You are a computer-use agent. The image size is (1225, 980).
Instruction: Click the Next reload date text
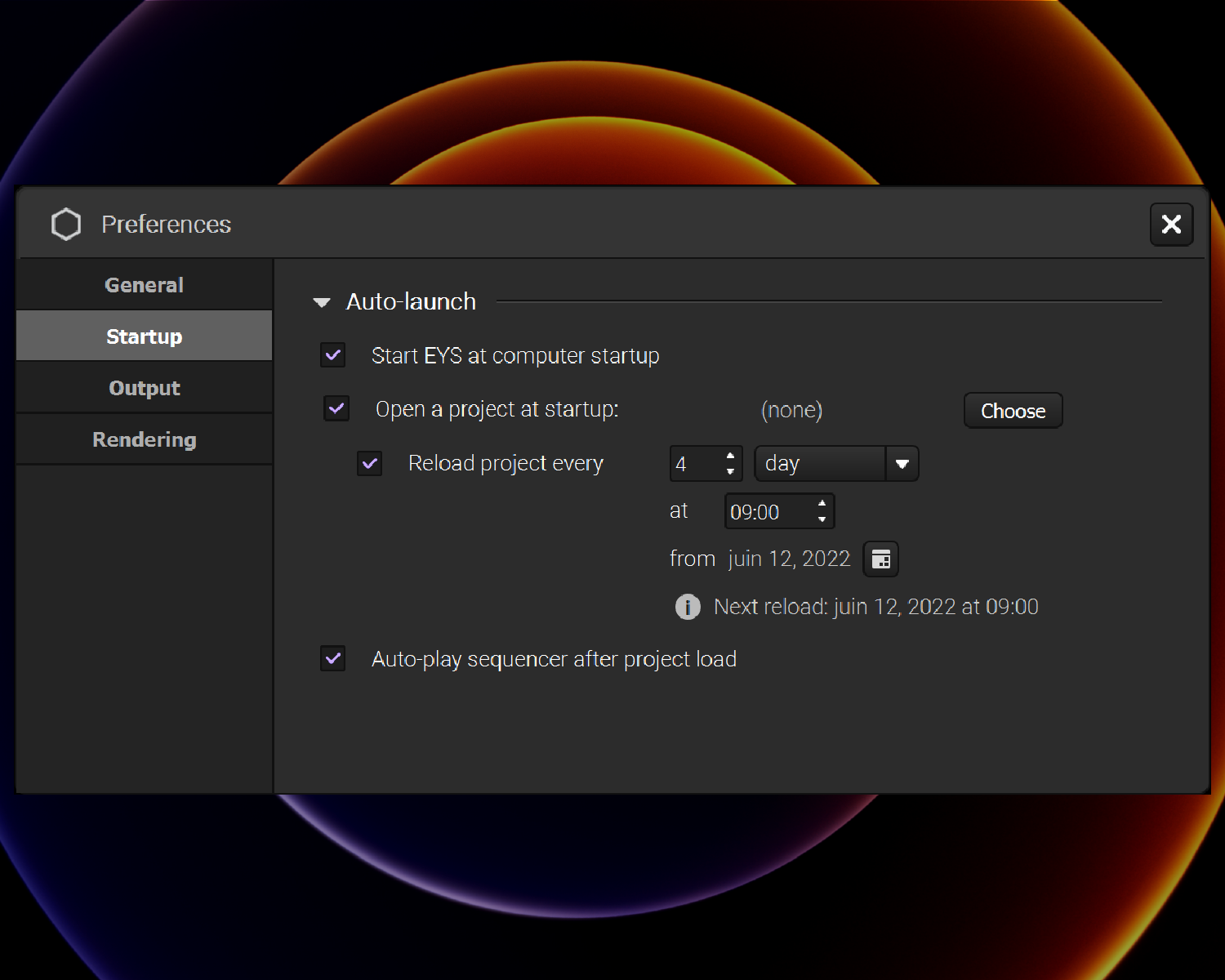coord(876,607)
